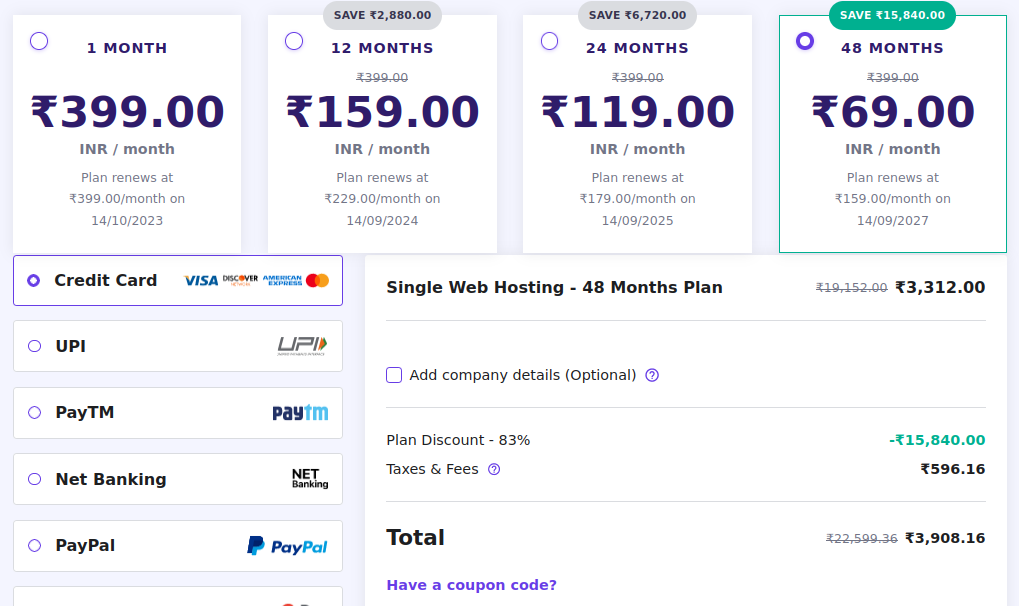Select Net Banking as payment method
Viewport: 1019px width, 606px height.
[x=35, y=479]
